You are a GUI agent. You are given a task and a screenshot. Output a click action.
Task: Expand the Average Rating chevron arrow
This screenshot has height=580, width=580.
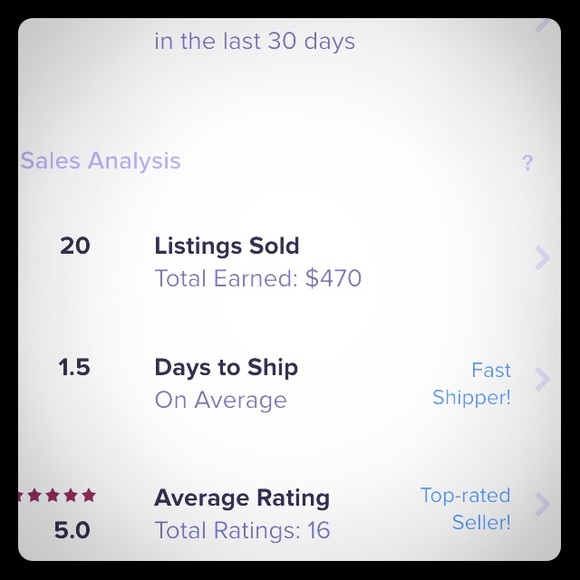(543, 504)
